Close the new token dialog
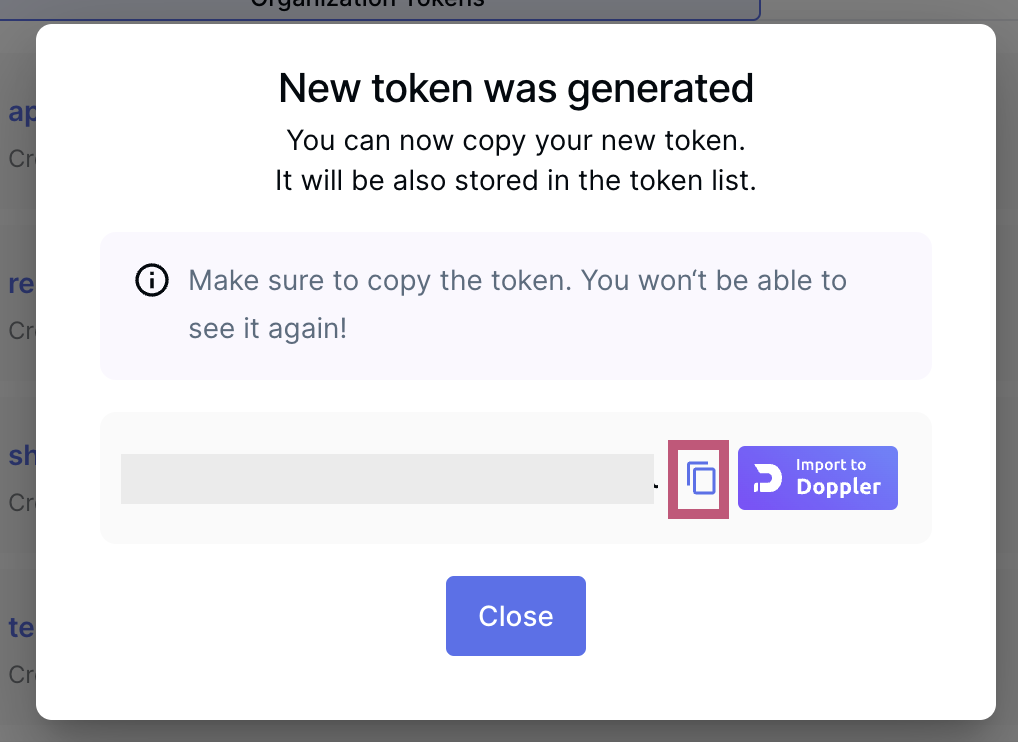The image size is (1018, 742). click(x=515, y=616)
